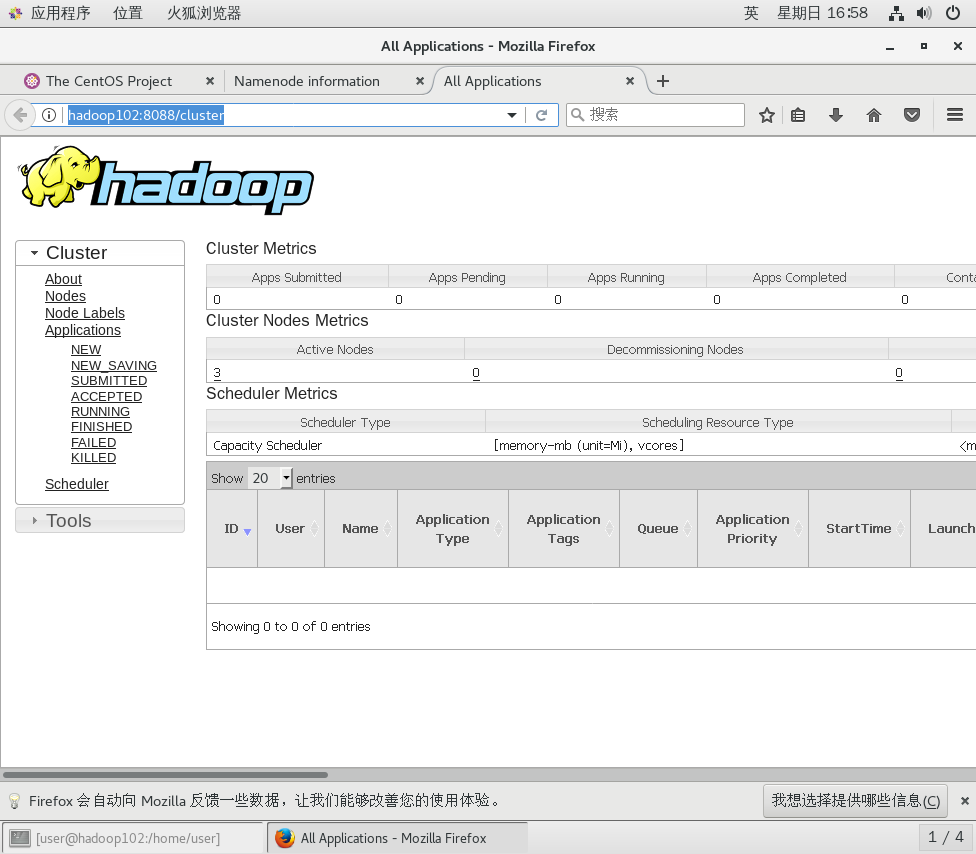This screenshot has width=976, height=854.
Task: Open the Firefox hamburger menu
Action: pyautogui.click(x=955, y=115)
